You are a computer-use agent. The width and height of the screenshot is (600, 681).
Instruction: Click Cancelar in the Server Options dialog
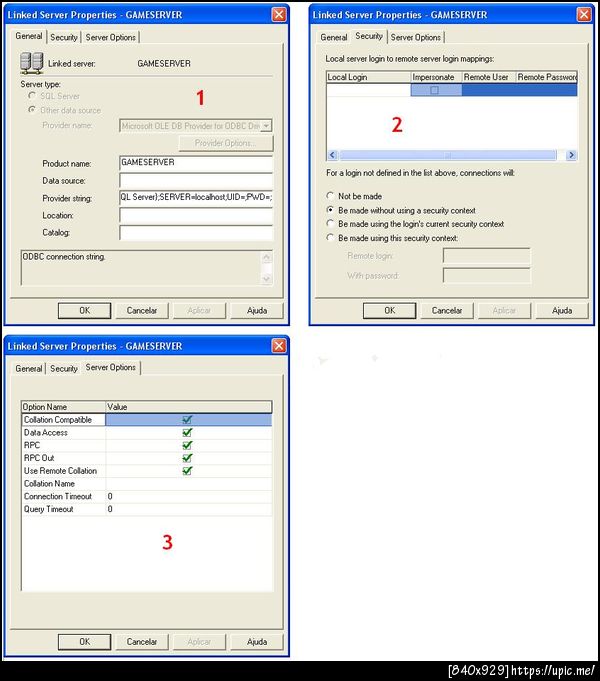[x=142, y=641]
